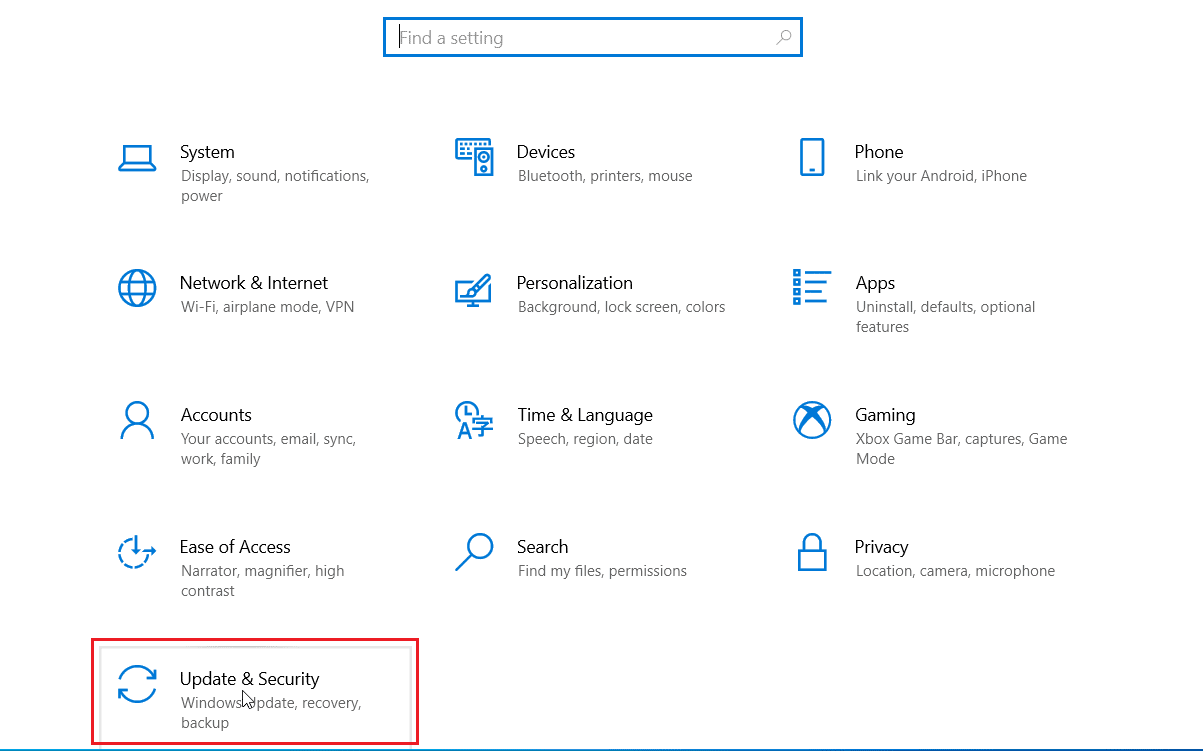Click 'Location, camera, microphone' description

click(955, 571)
